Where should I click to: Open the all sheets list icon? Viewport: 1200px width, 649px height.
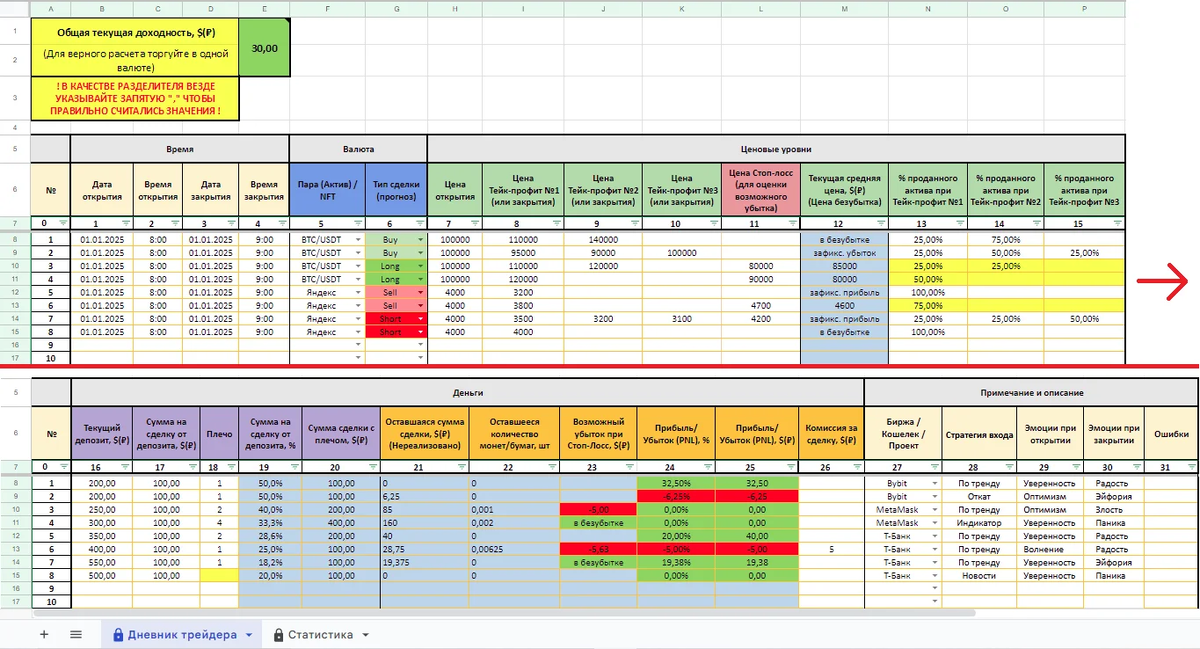coord(76,634)
